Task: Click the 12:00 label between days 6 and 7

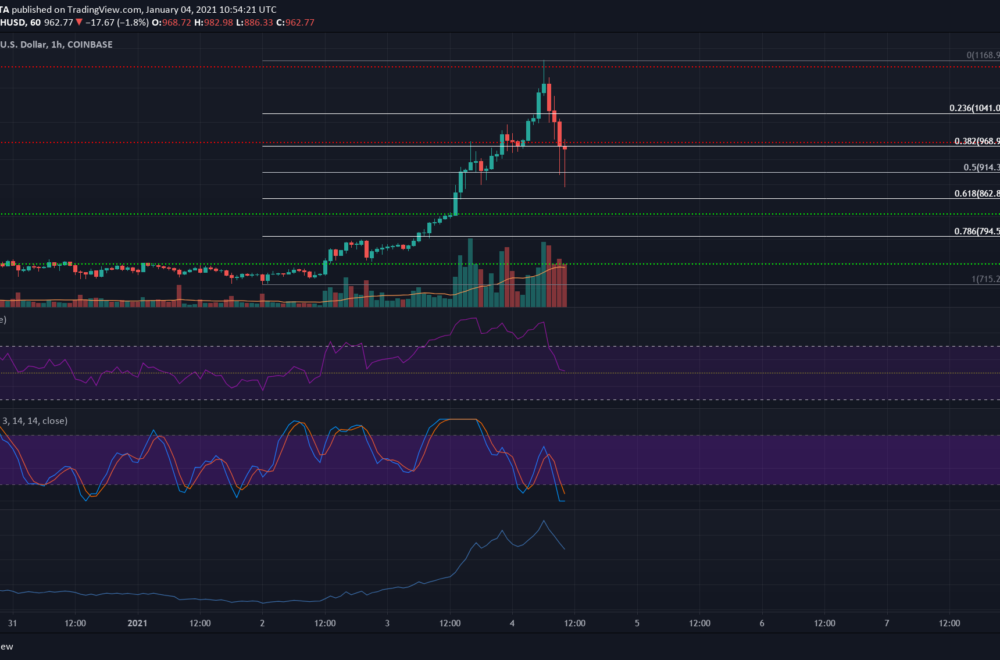Action: [x=825, y=623]
